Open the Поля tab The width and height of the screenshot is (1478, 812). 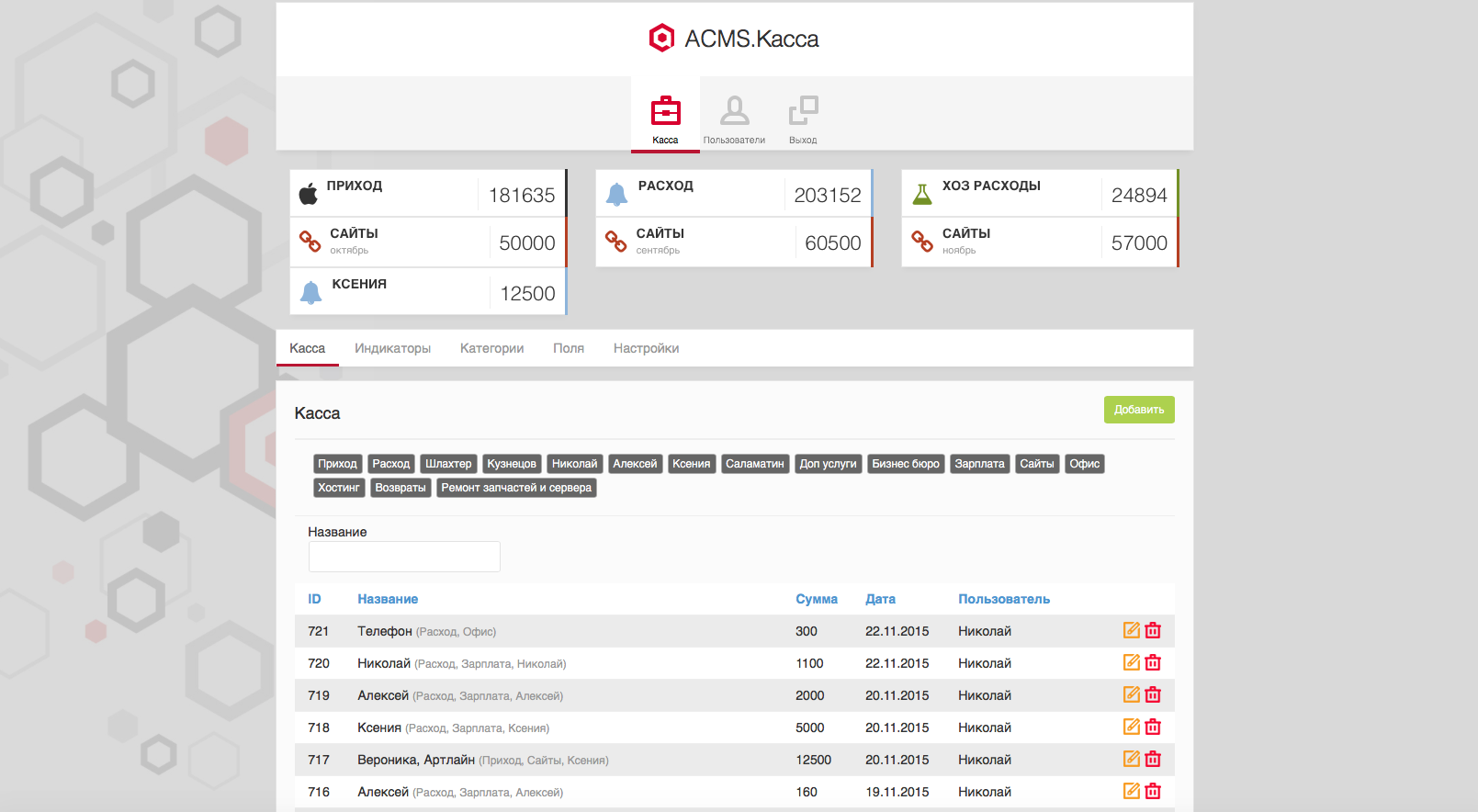(569, 348)
